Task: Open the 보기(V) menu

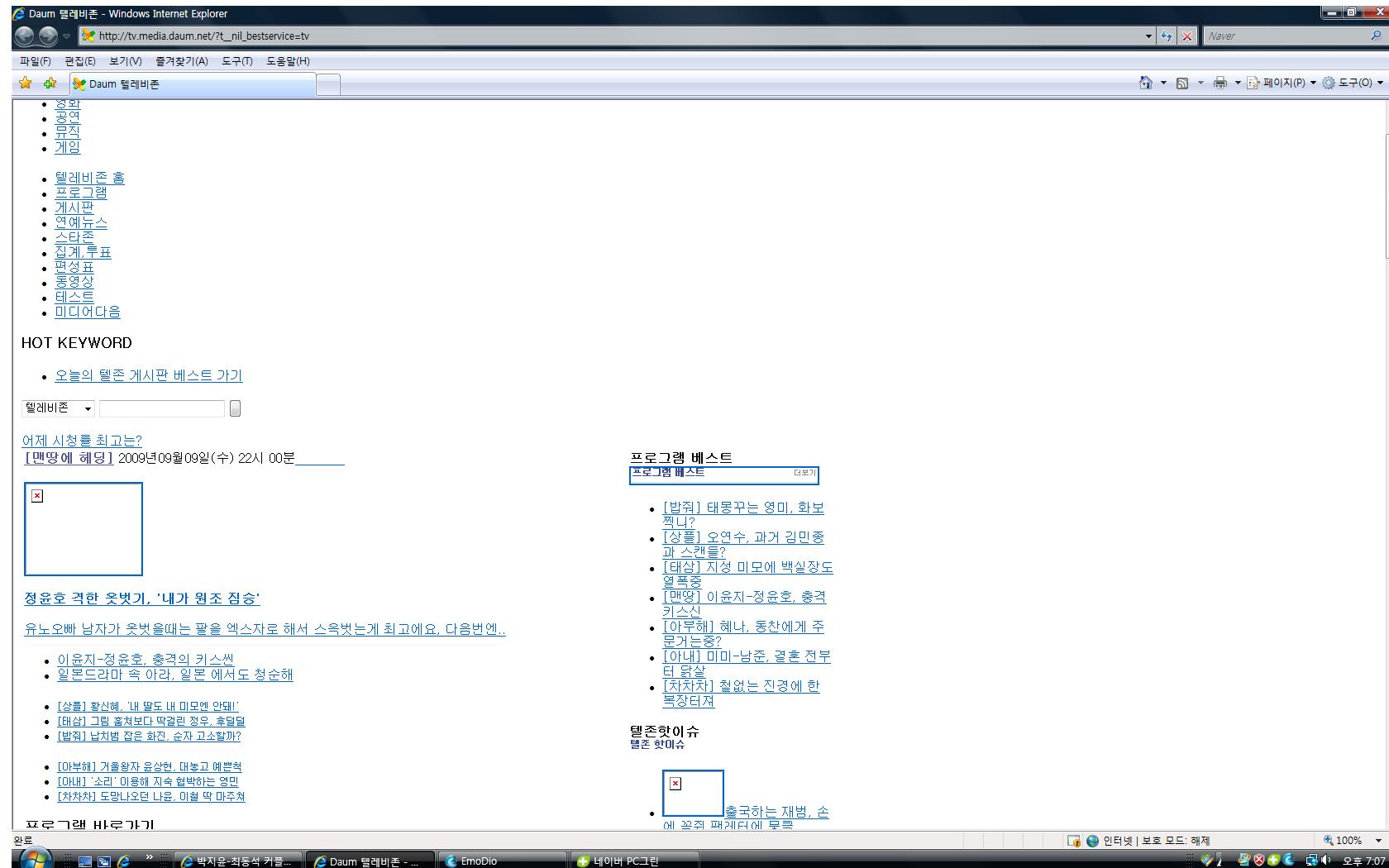Action: (x=126, y=61)
